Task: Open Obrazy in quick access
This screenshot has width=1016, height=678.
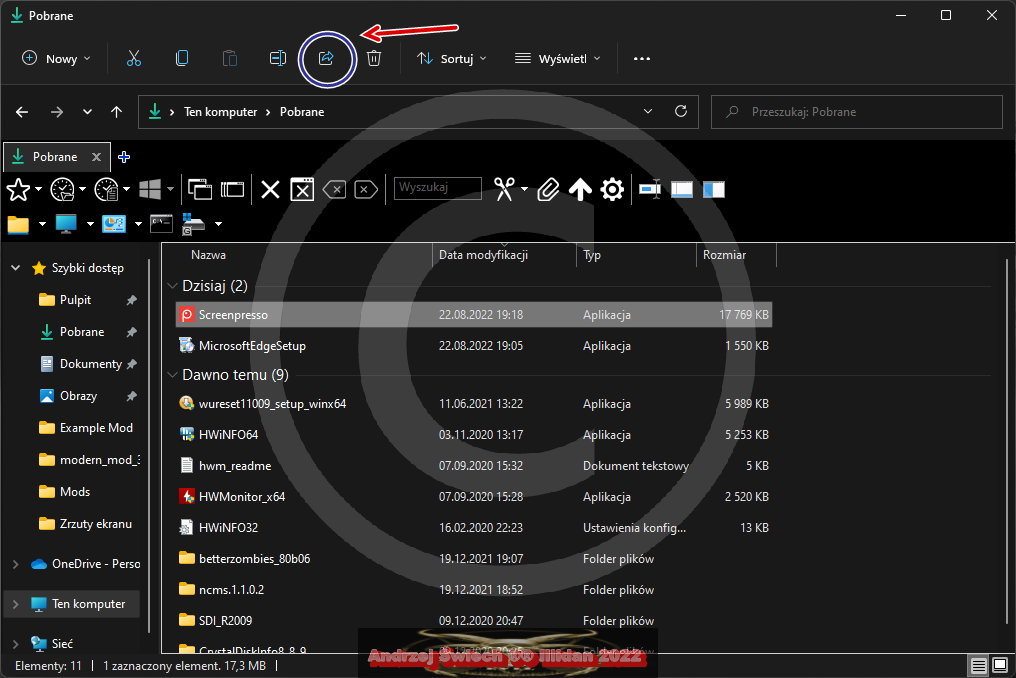Action: click(x=78, y=396)
